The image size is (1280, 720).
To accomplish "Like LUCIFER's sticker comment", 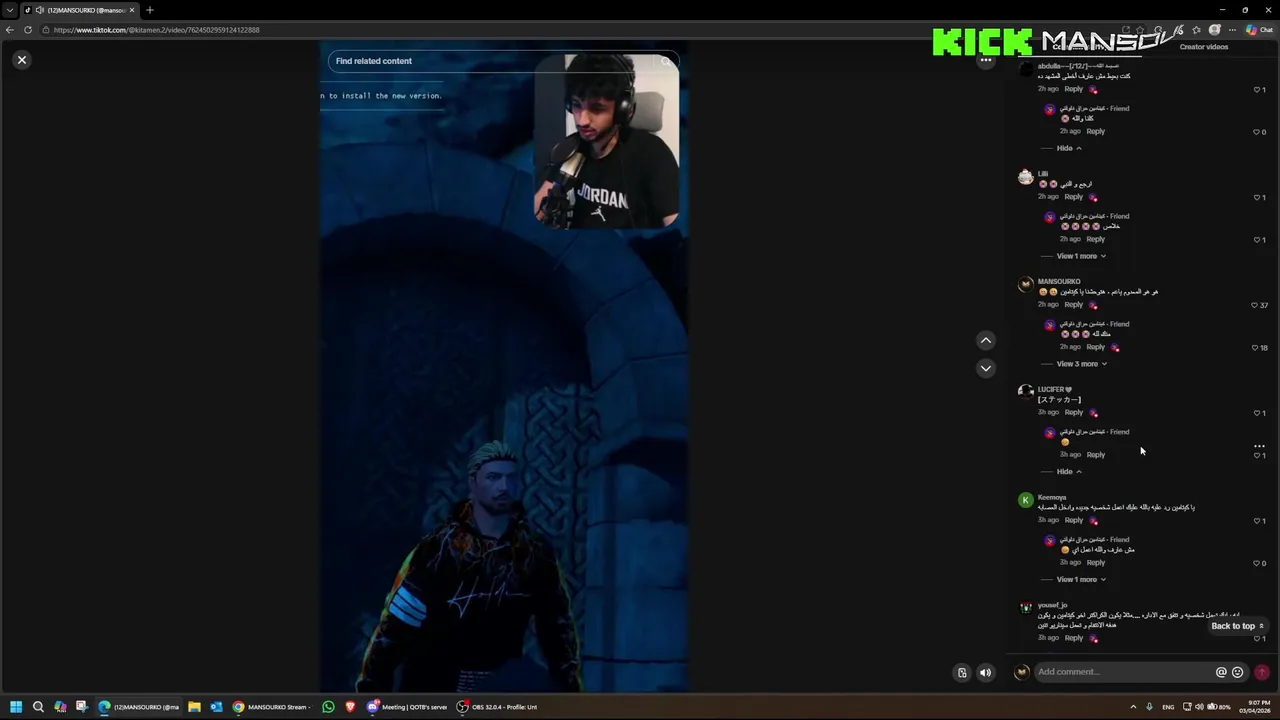I will [x=1259, y=413].
